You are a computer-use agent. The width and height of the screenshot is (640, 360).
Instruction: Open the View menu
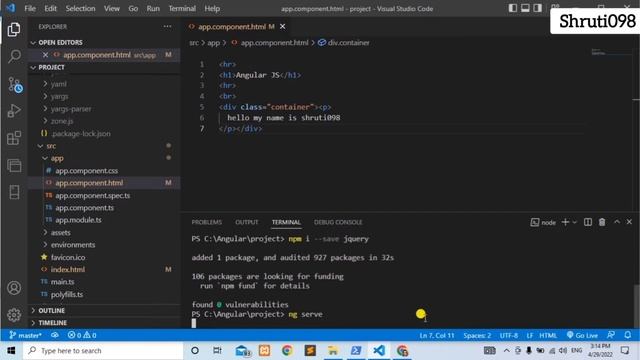coord(111,8)
